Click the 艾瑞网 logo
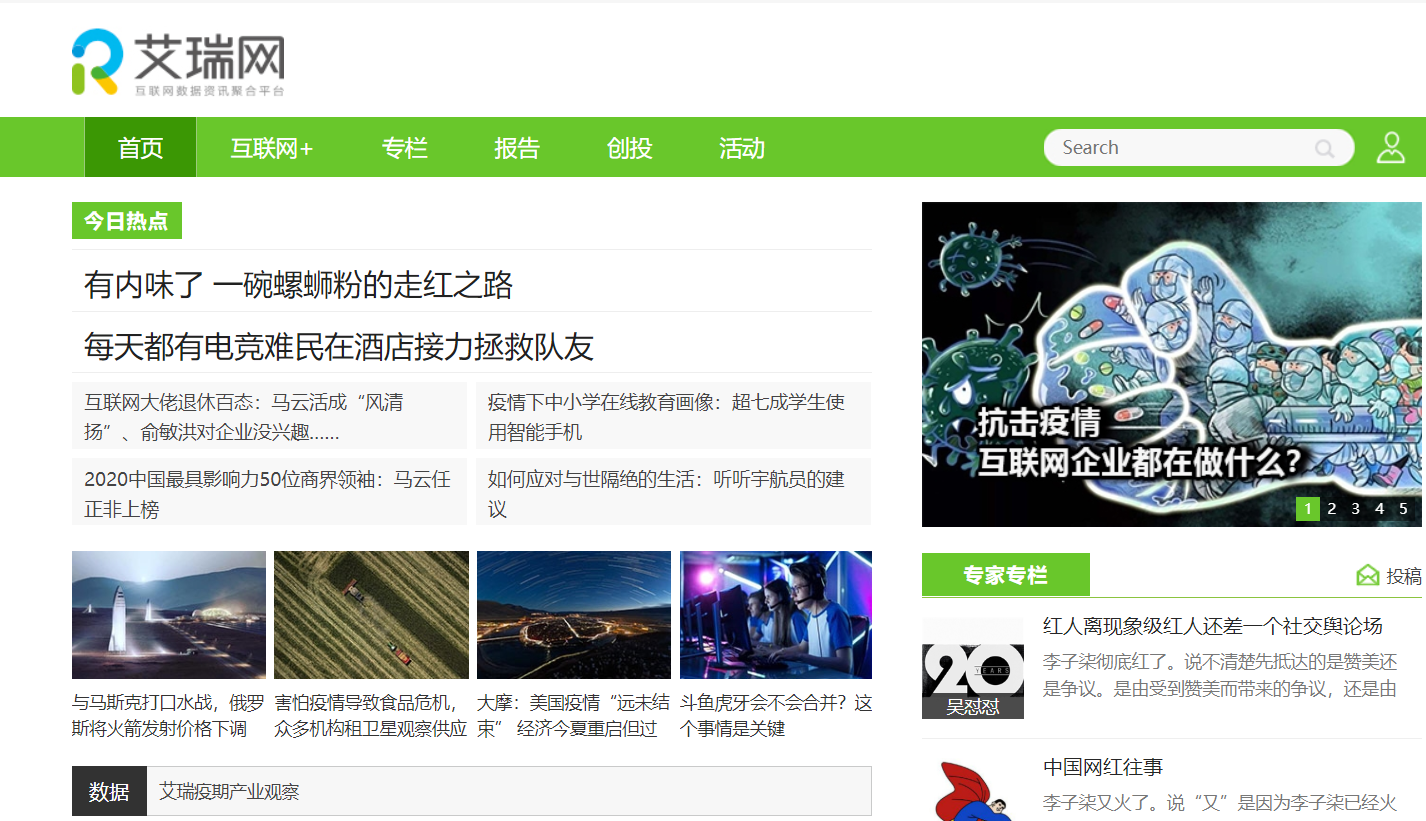This screenshot has height=821, width=1426. pyautogui.click(x=178, y=62)
